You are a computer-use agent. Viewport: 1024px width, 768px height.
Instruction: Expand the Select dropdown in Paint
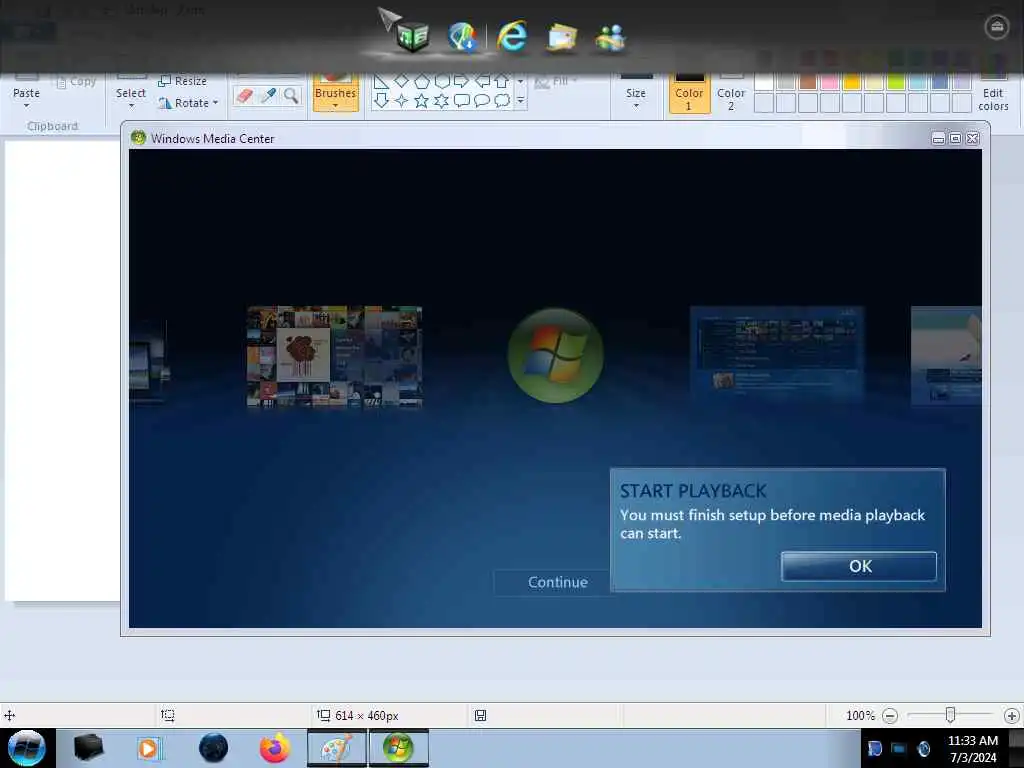(x=131, y=106)
